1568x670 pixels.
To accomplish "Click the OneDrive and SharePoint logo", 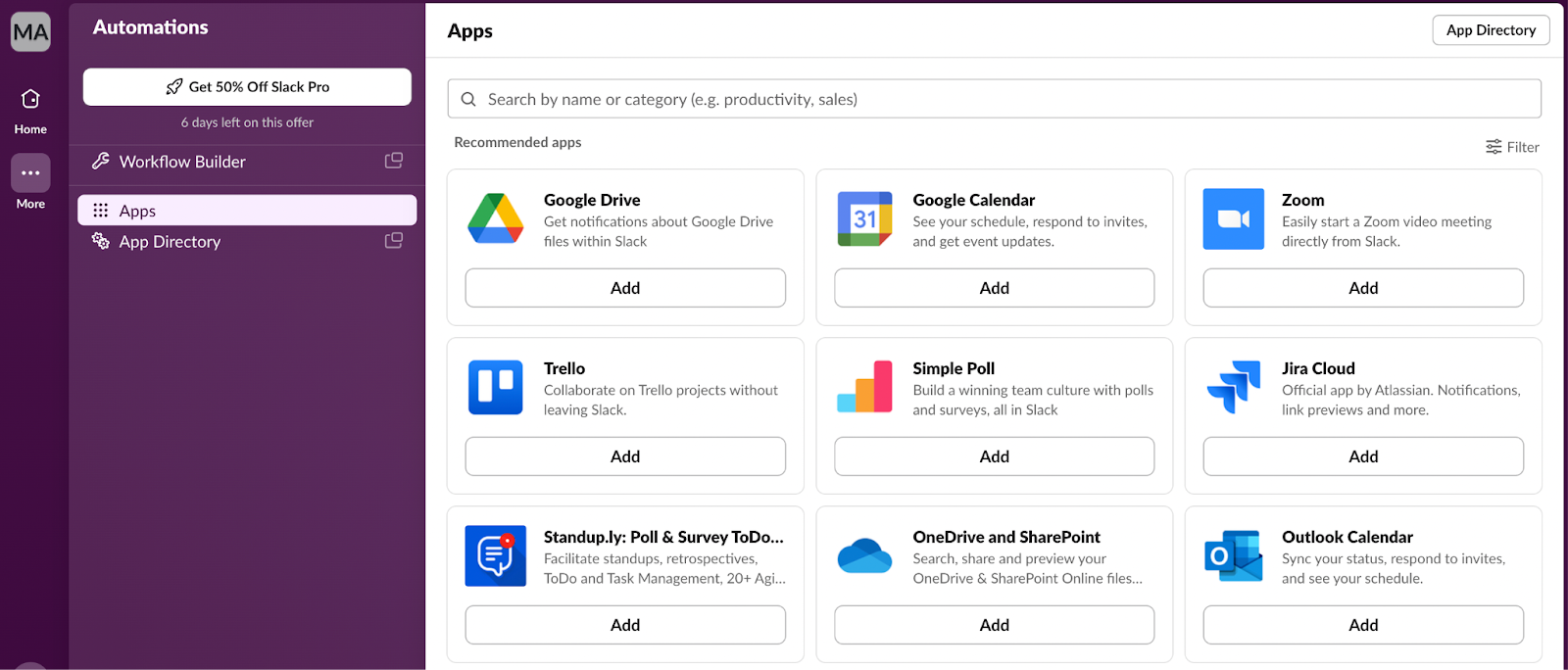I will coord(864,555).
